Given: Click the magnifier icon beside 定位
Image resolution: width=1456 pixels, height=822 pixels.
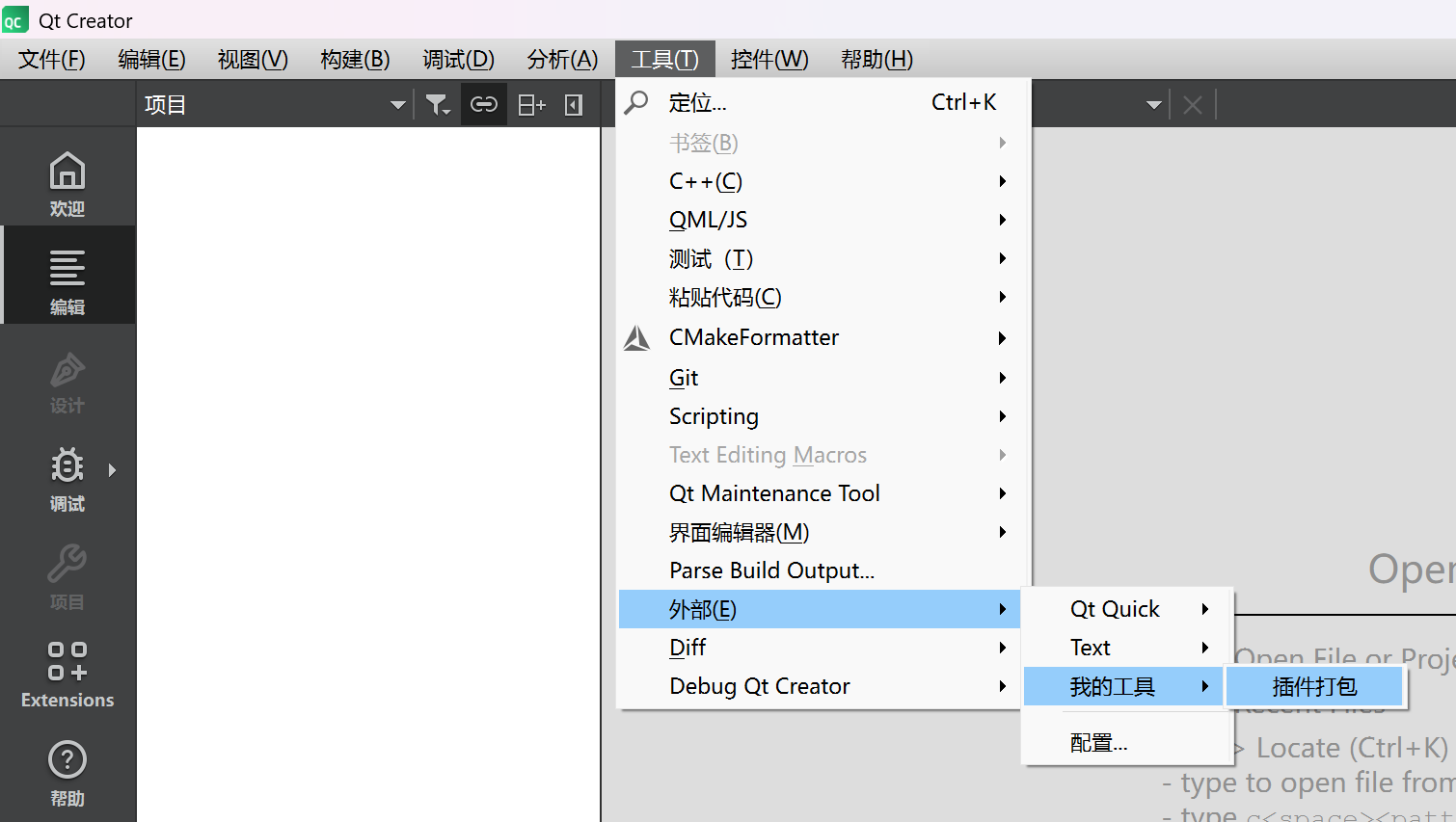Looking at the screenshot, I should 636,102.
